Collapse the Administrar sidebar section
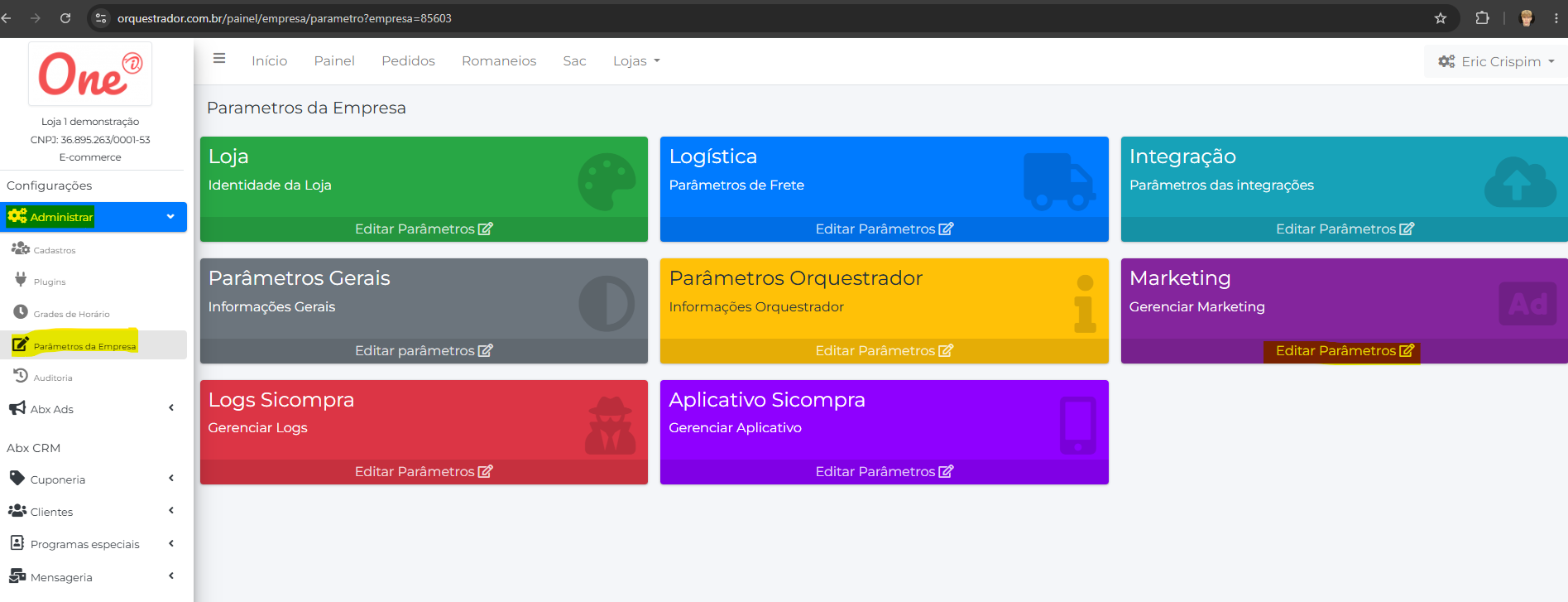This screenshot has height=602, width=1568. [170, 217]
